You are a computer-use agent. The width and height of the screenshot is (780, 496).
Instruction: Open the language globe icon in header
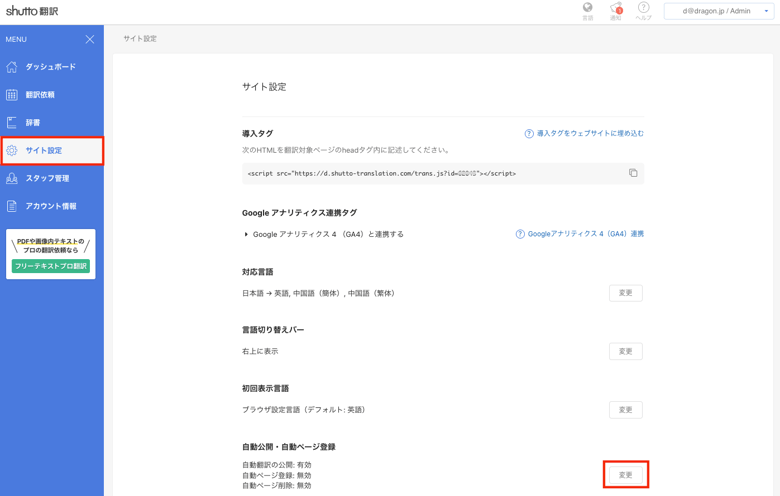[x=587, y=7]
